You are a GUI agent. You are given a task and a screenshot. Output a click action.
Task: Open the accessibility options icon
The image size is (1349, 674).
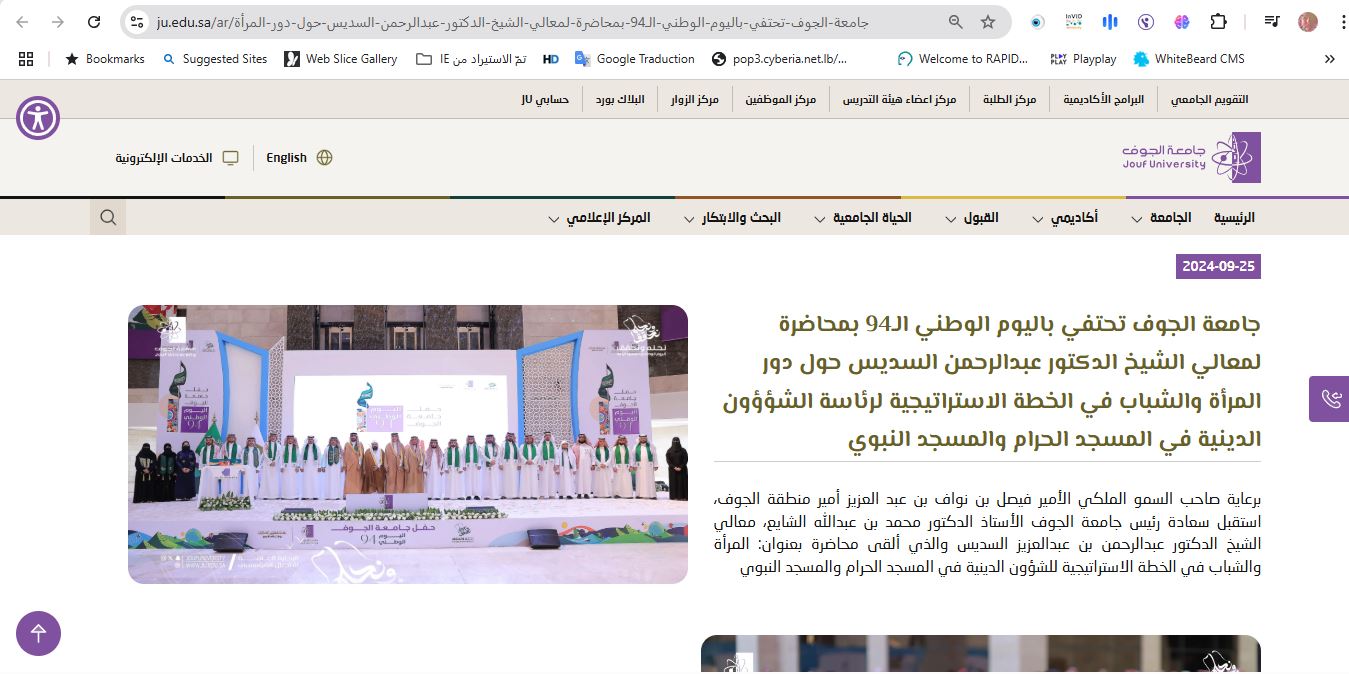coord(38,118)
